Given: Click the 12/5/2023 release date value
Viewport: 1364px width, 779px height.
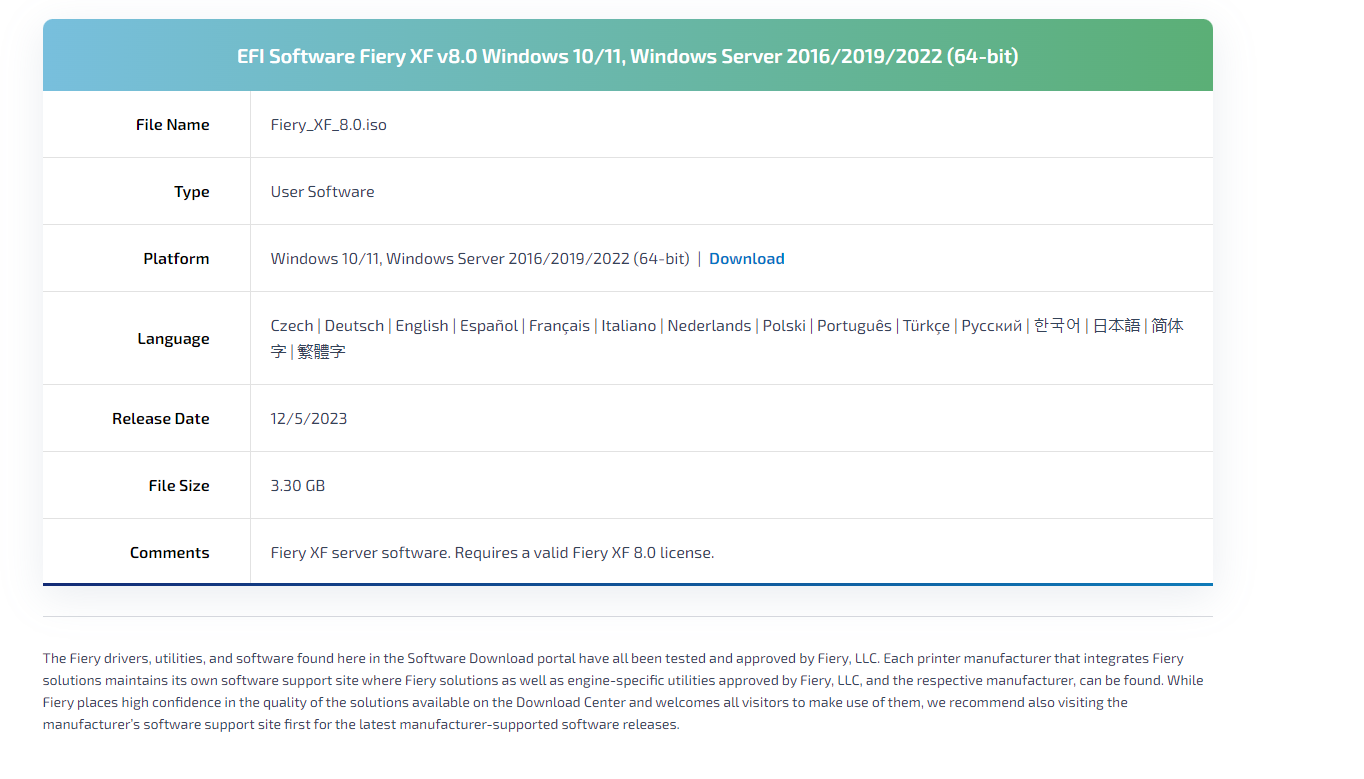Looking at the screenshot, I should point(309,419).
